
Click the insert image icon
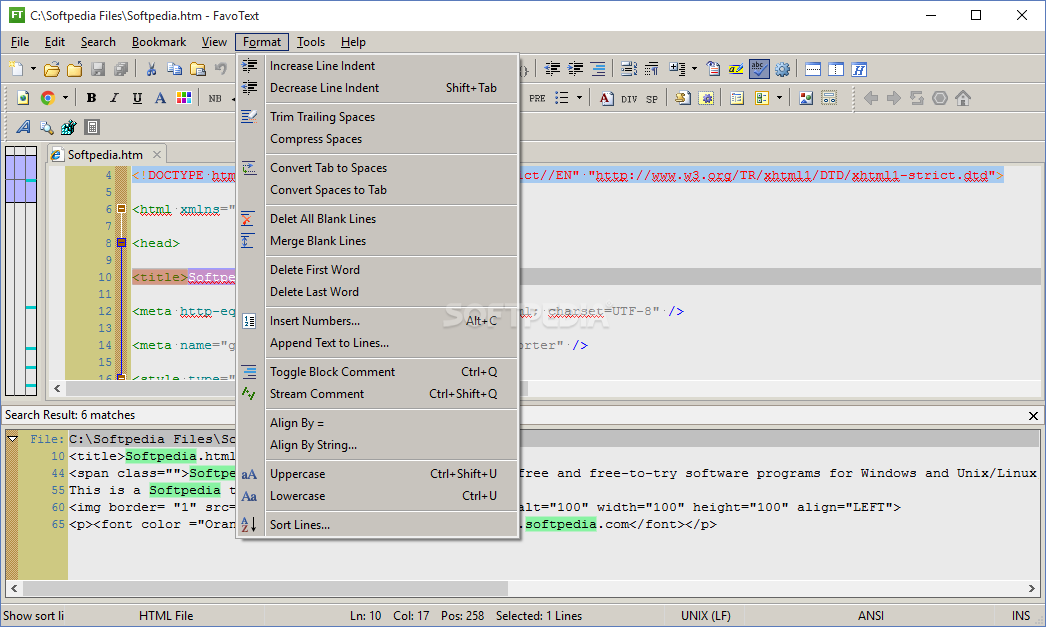click(x=806, y=98)
